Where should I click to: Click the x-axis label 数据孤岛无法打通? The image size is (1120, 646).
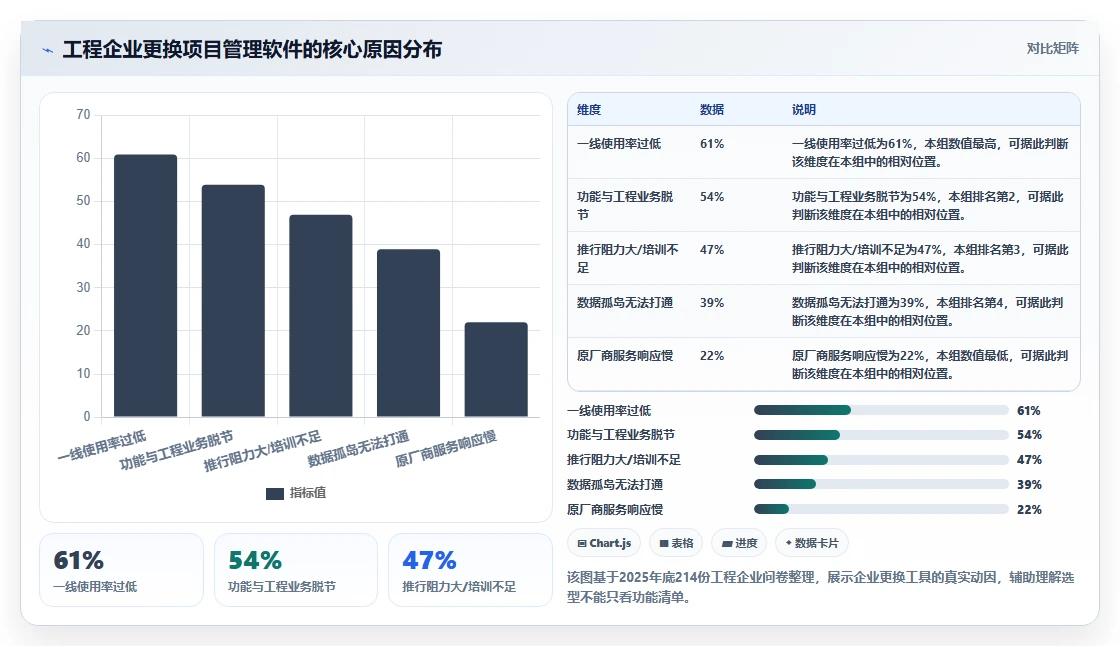coord(358,448)
